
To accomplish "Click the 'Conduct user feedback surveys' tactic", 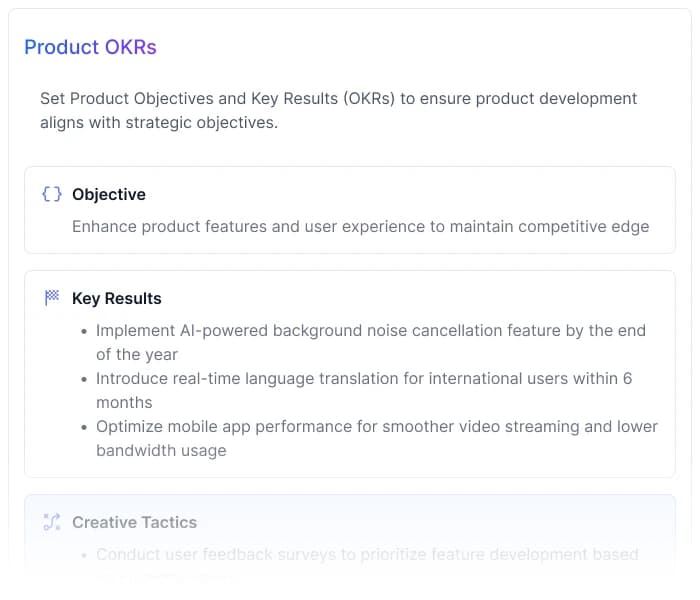I will [x=366, y=554].
